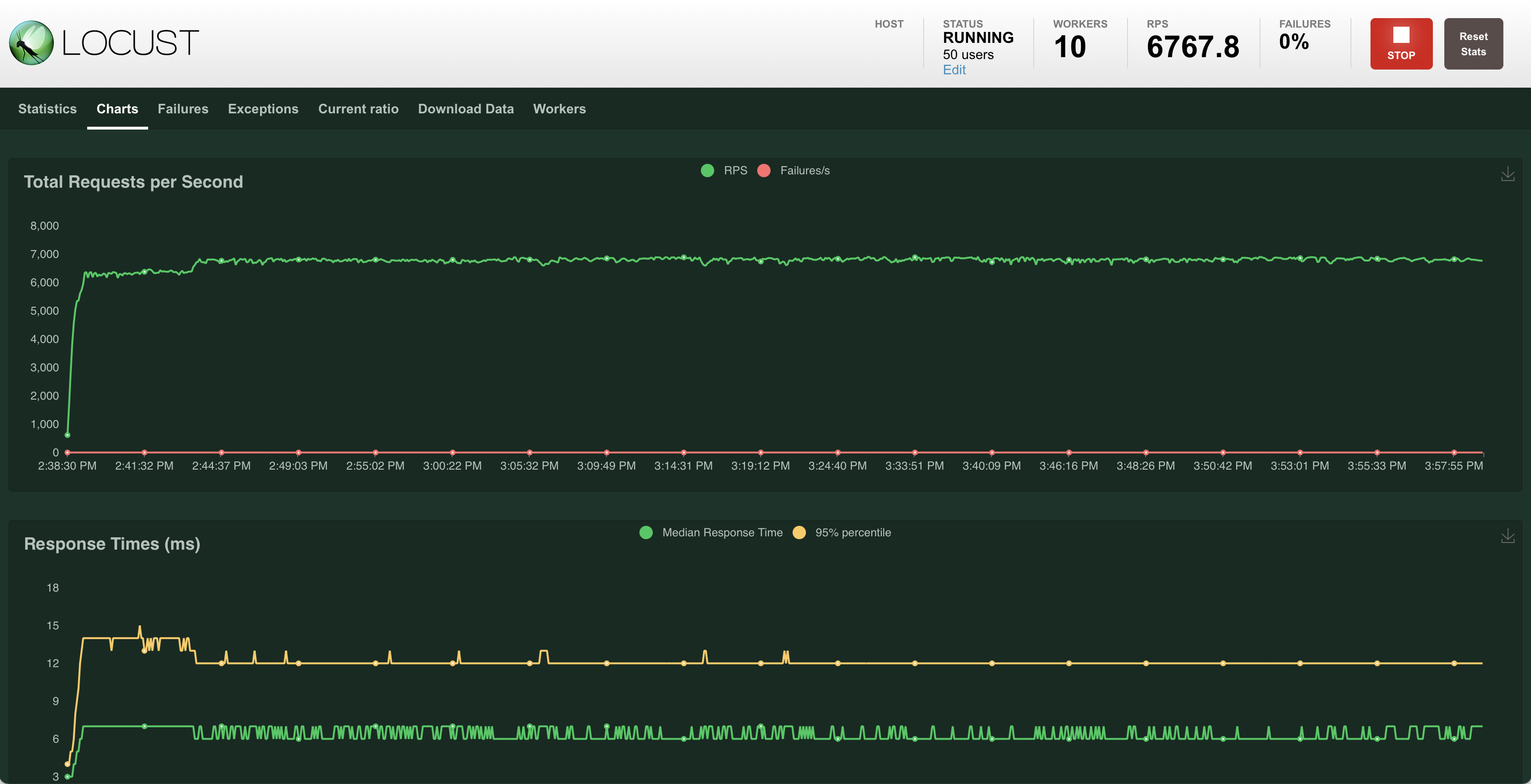The width and height of the screenshot is (1531, 784).
Task: Select the Charts tab
Action: [117, 109]
